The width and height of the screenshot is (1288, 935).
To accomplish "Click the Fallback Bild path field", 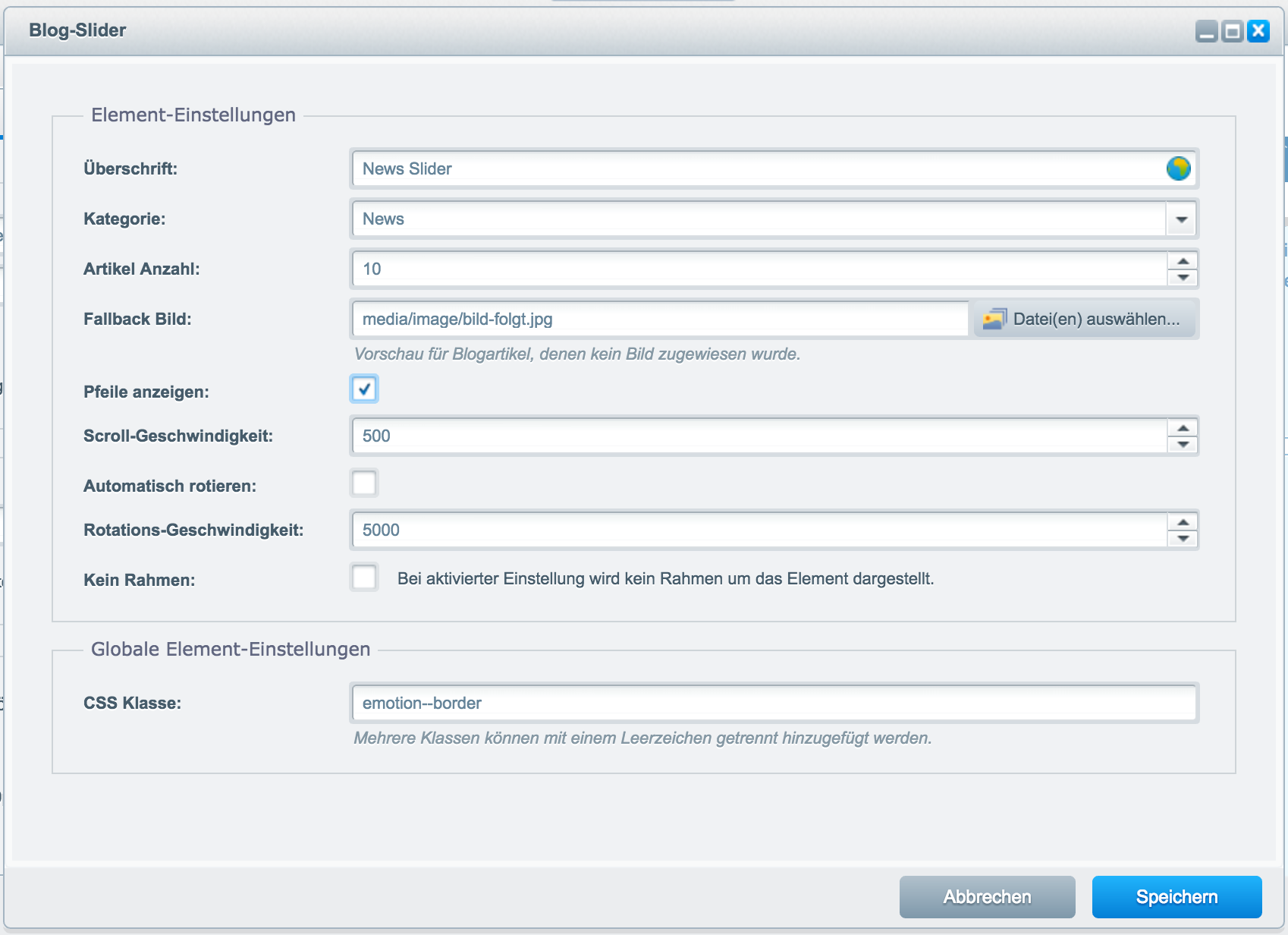I will click(x=661, y=319).
